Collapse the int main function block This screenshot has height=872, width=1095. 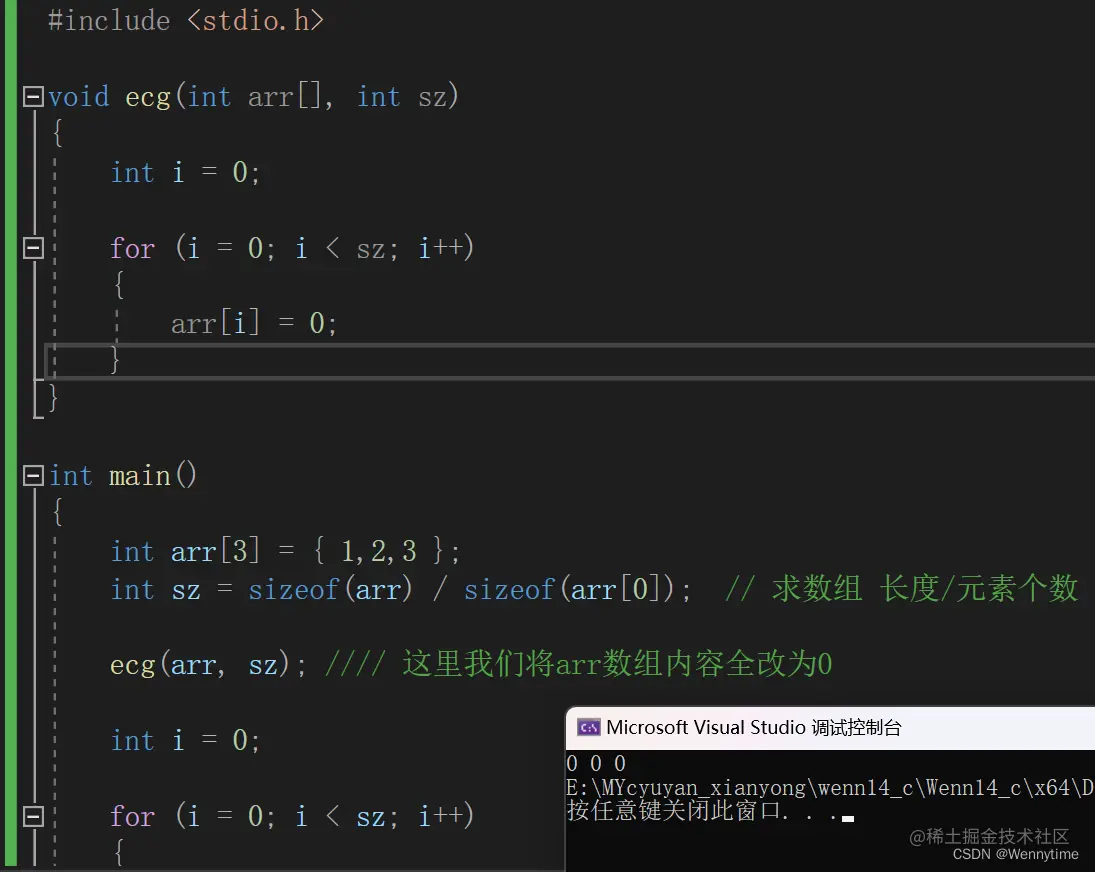click(33, 475)
